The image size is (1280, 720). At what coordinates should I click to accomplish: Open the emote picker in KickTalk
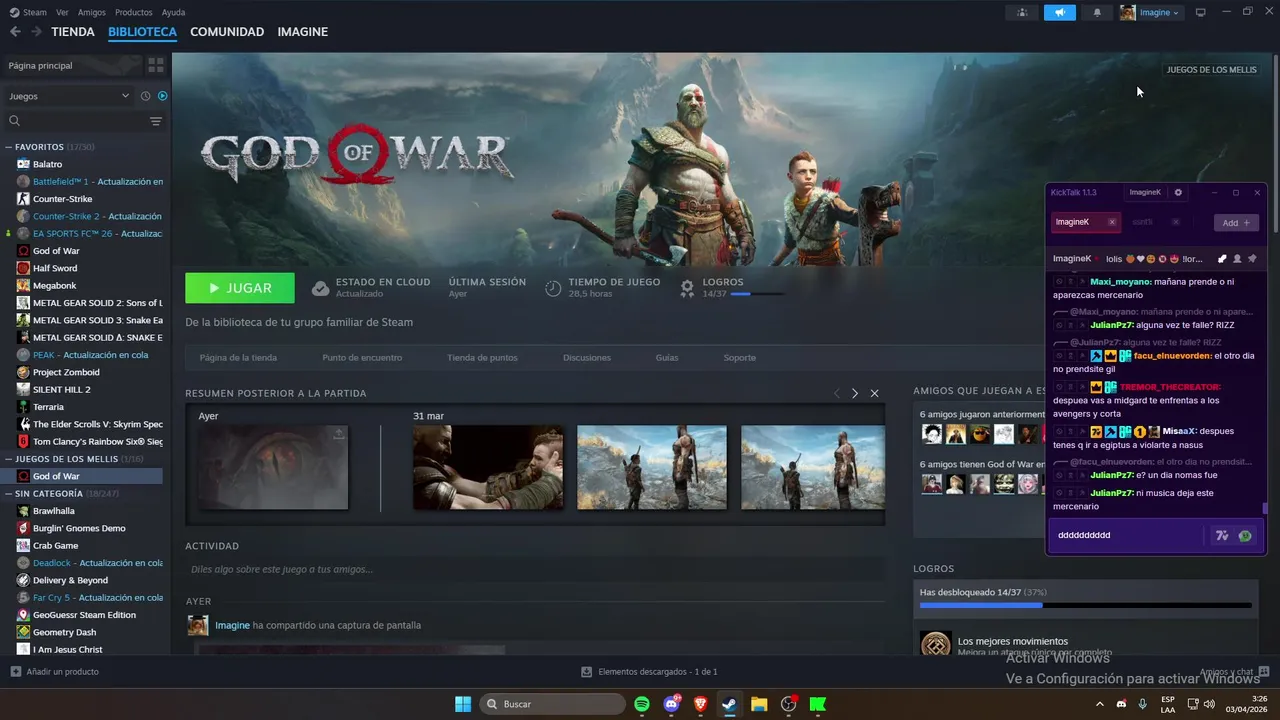point(1245,536)
